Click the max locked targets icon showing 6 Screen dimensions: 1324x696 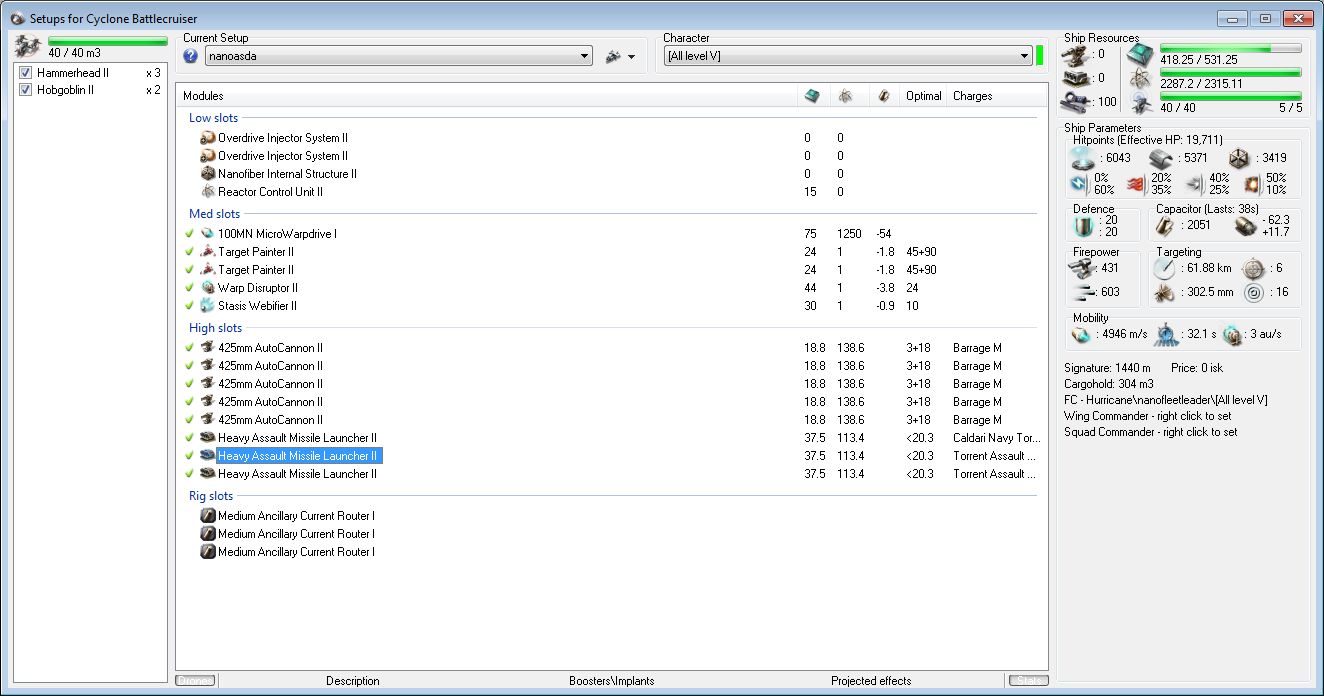coord(1252,268)
